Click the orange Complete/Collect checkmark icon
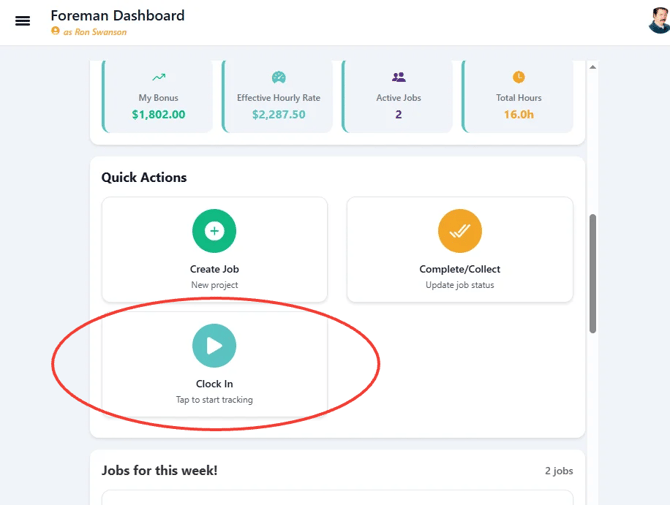 click(460, 231)
